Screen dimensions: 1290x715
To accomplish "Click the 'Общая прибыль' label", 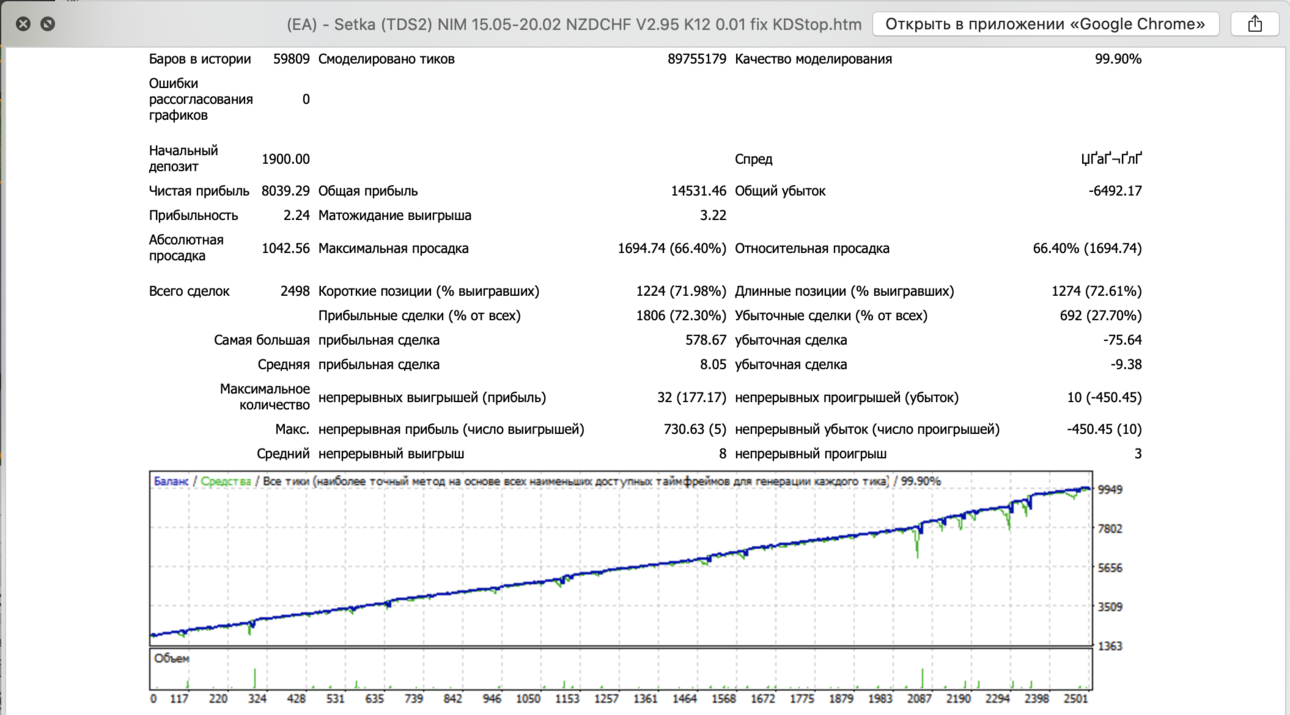I will tap(368, 191).
